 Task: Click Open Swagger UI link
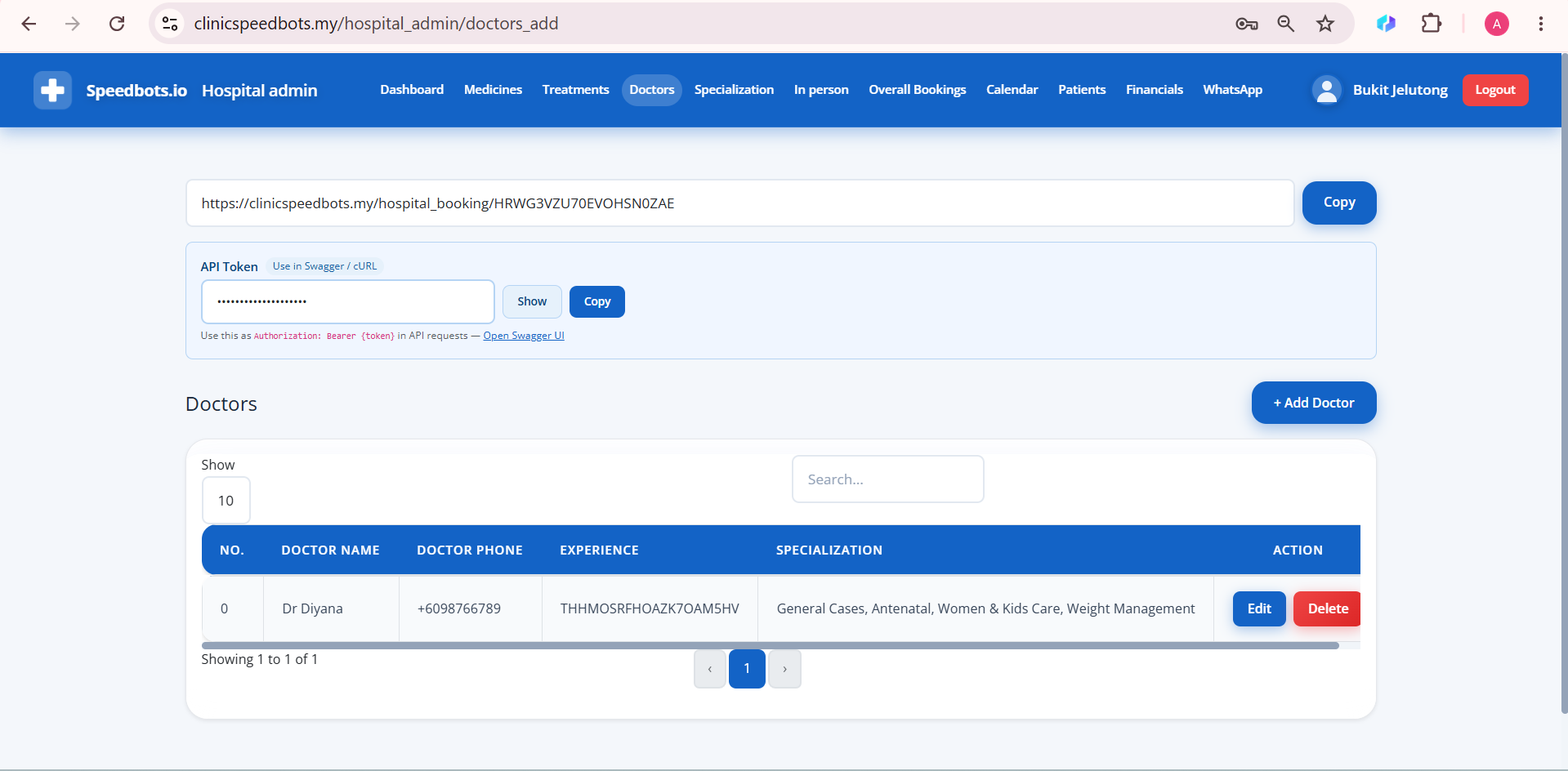[524, 336]
